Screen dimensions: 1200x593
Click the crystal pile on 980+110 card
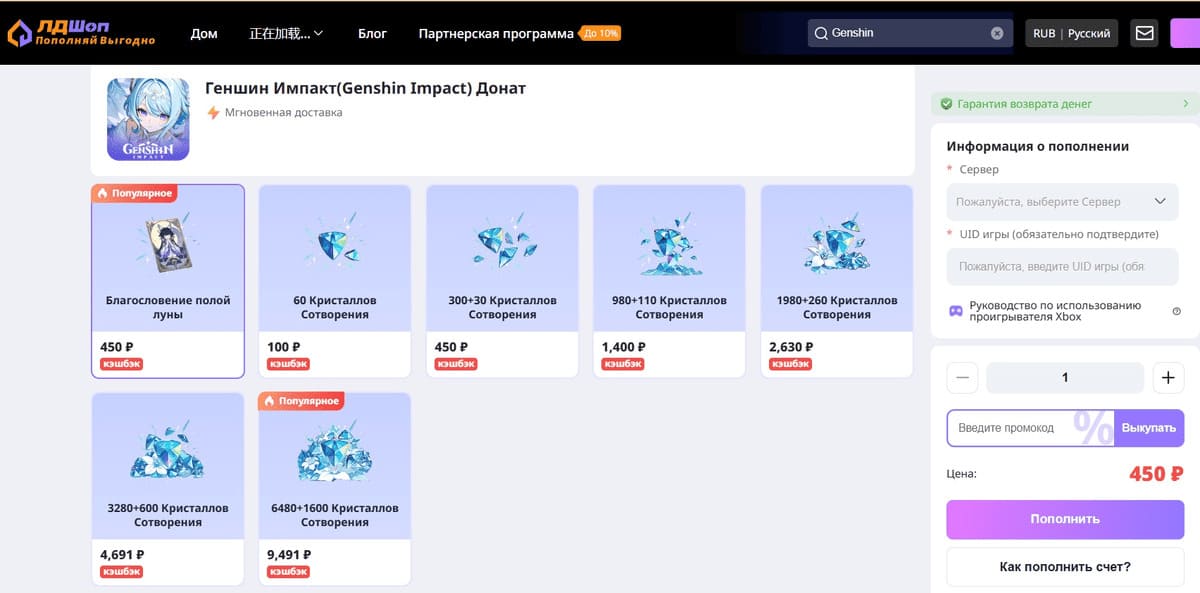669,245
